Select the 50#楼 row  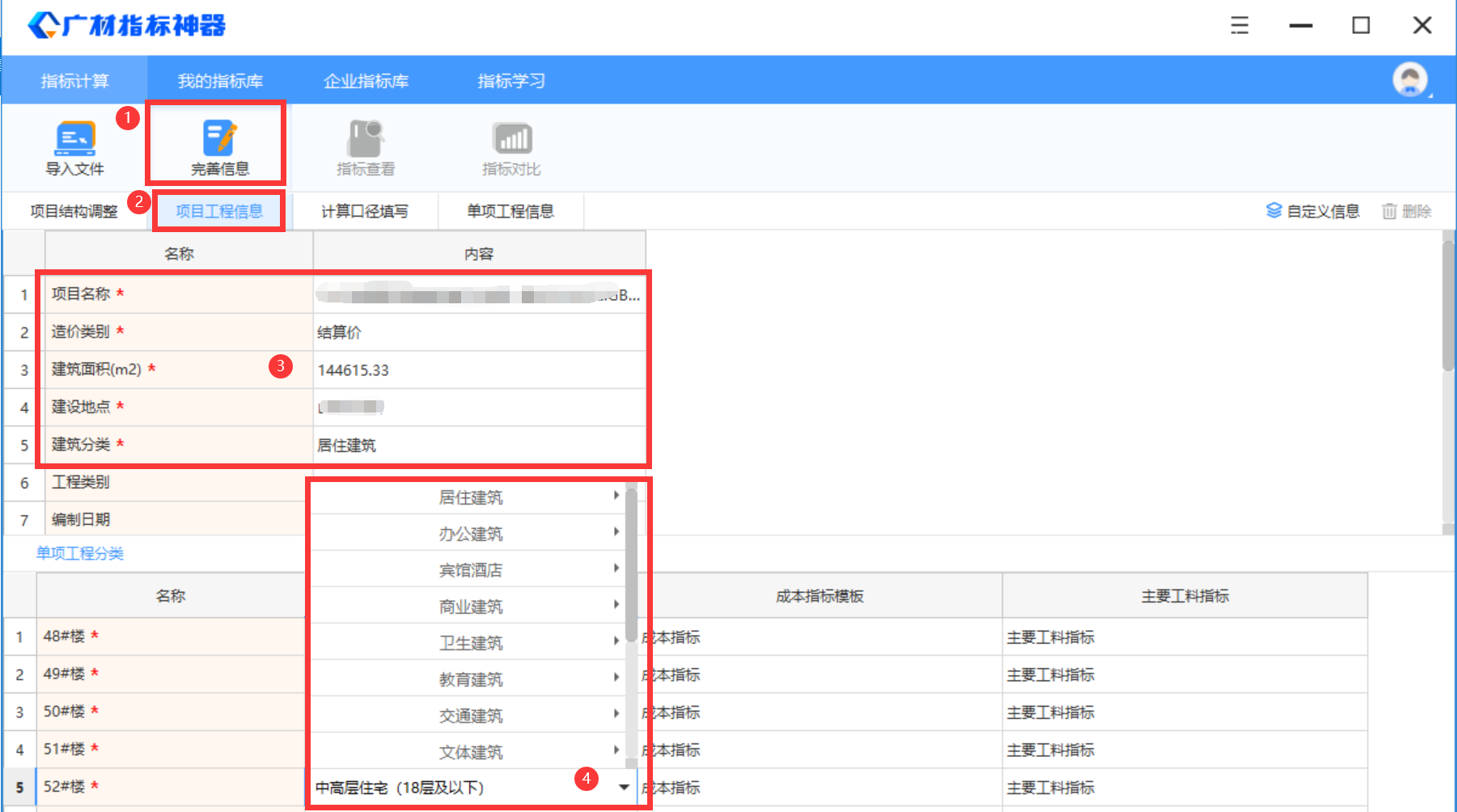pyautogui.click(x=170, y=711)
